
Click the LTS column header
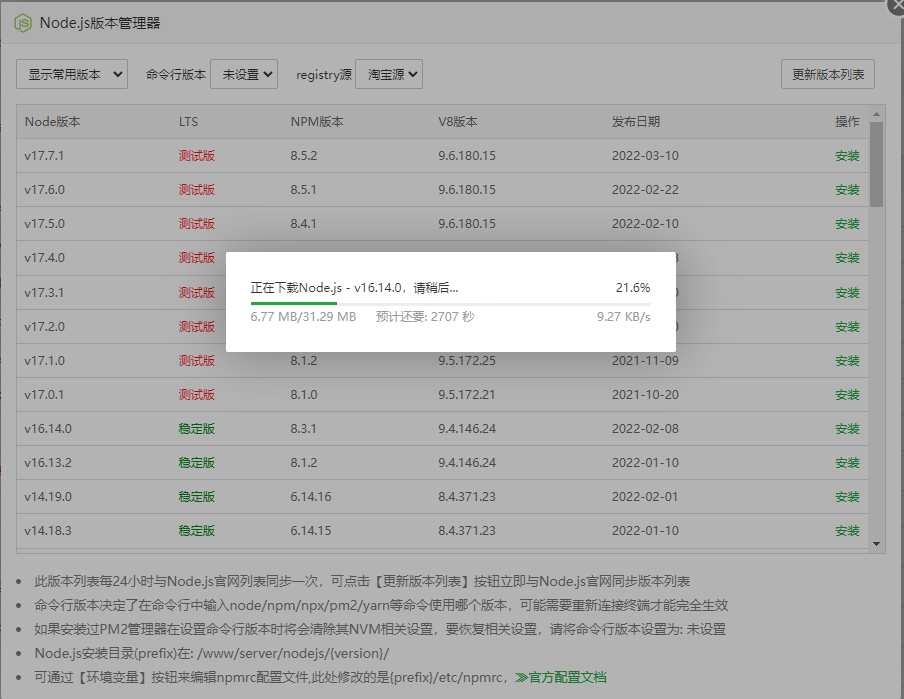click(188, 122)
